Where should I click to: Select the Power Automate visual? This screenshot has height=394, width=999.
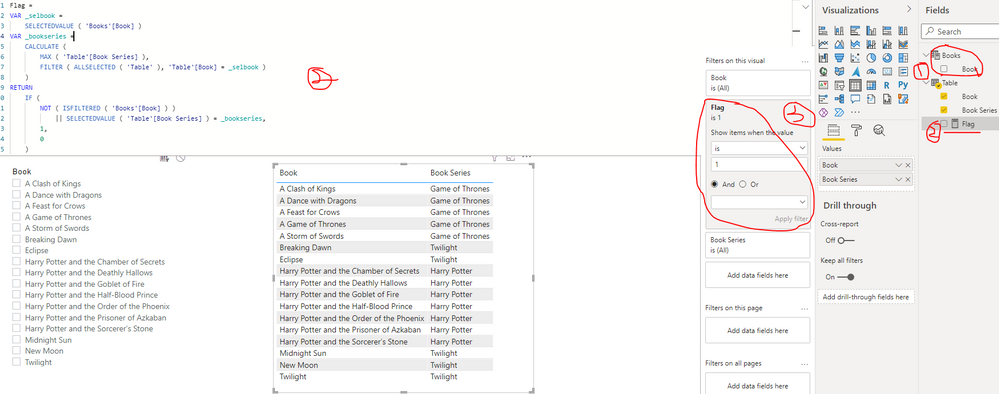839,112
